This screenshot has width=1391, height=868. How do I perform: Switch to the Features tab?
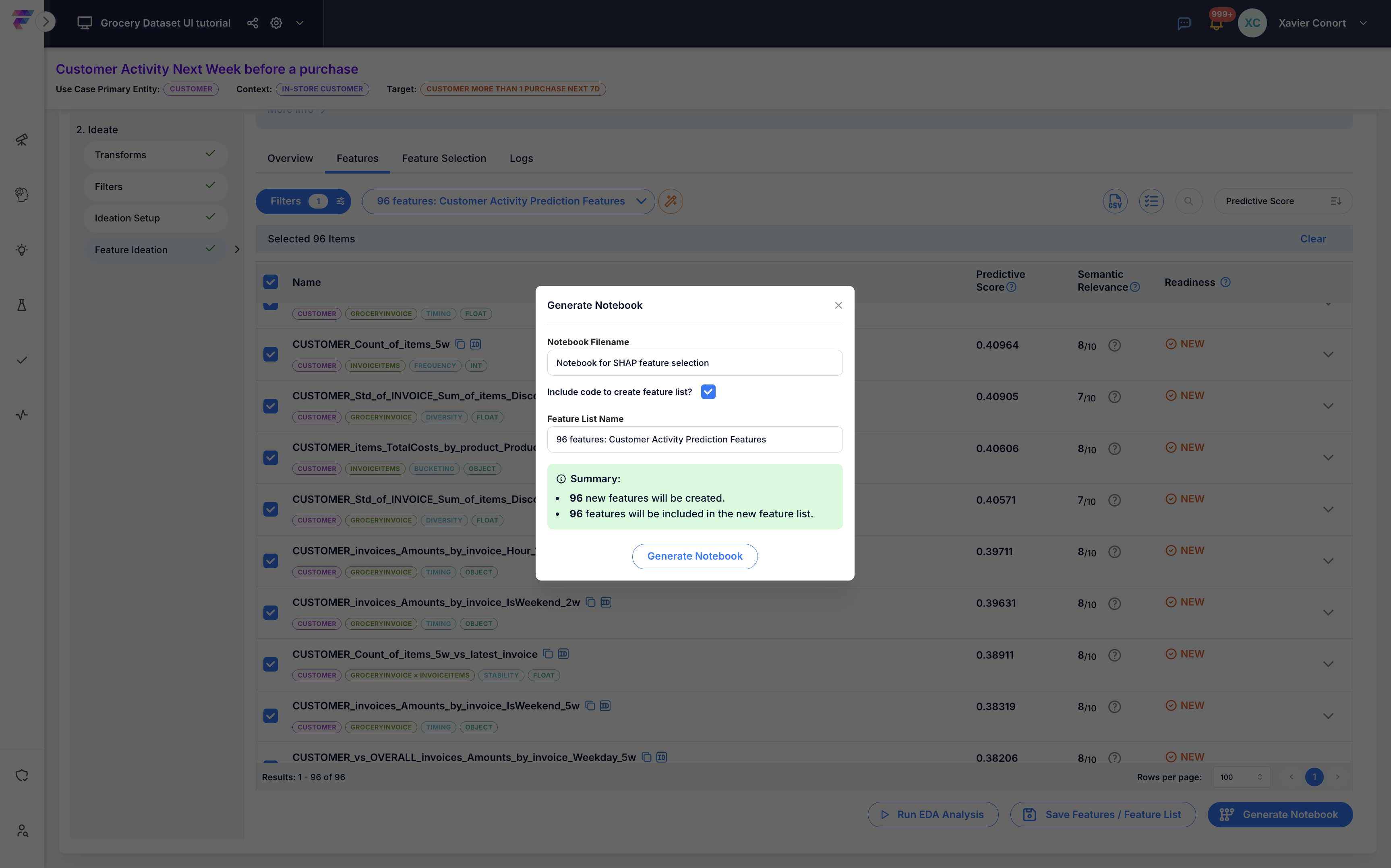[x=357, y=158]
